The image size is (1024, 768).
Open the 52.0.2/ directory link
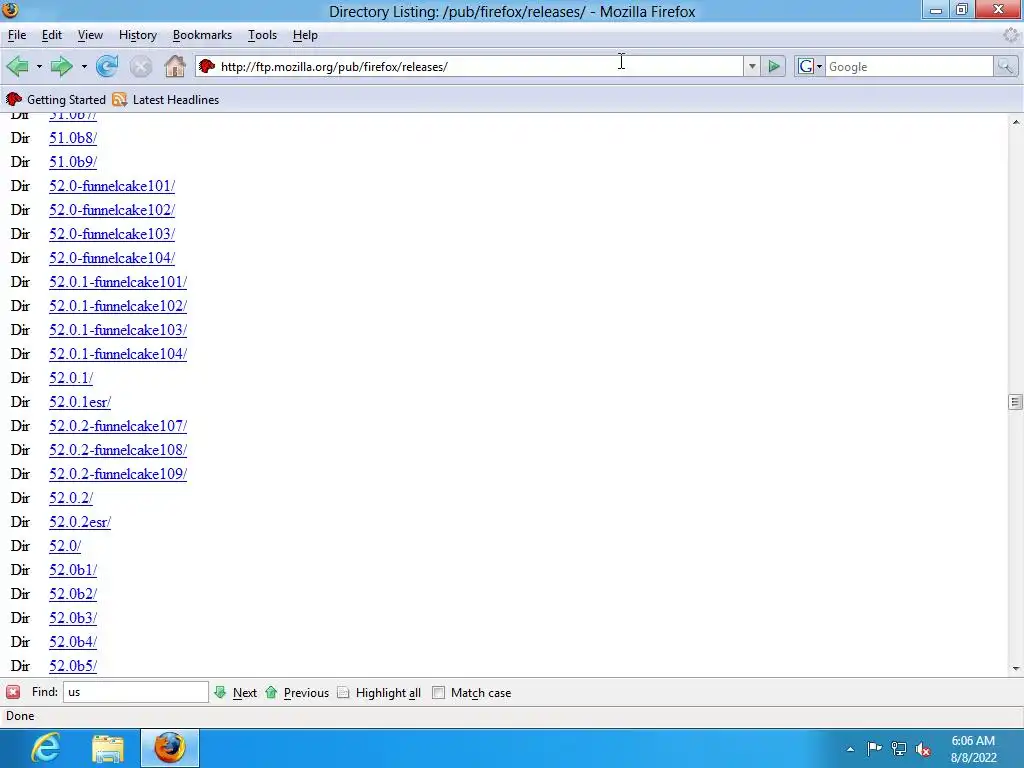[x=71, y=498]
